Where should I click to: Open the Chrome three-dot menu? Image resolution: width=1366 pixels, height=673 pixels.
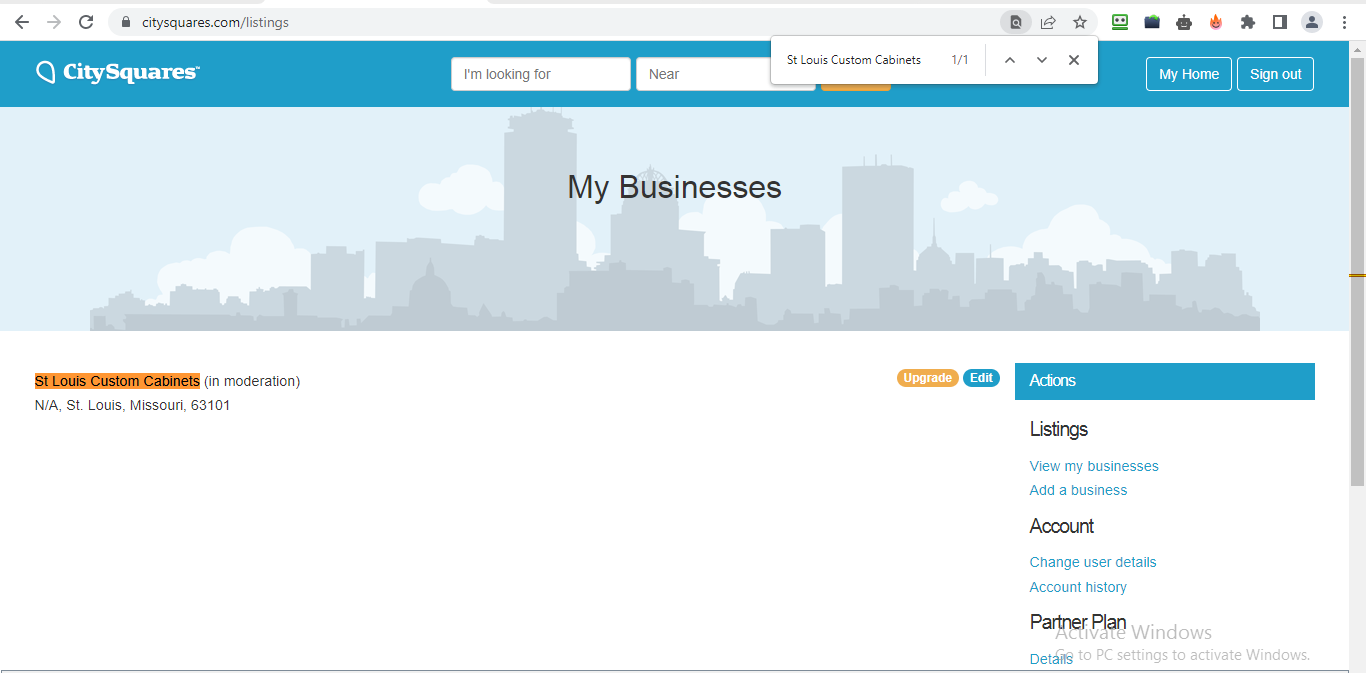[x=1344, y=22]
